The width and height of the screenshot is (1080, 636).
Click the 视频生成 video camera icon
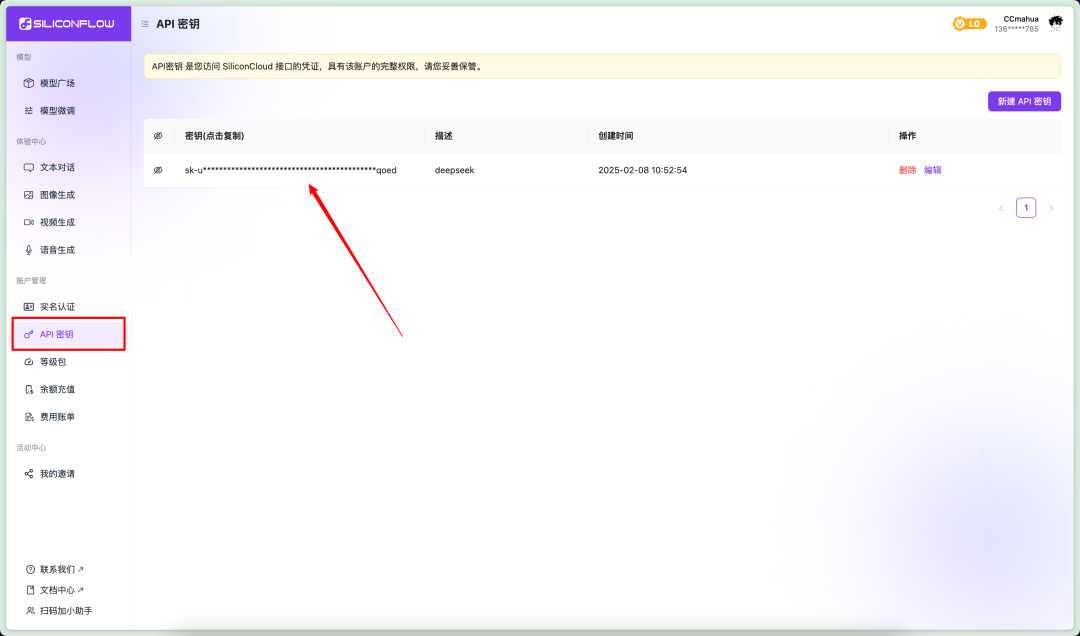pos(29,222)
